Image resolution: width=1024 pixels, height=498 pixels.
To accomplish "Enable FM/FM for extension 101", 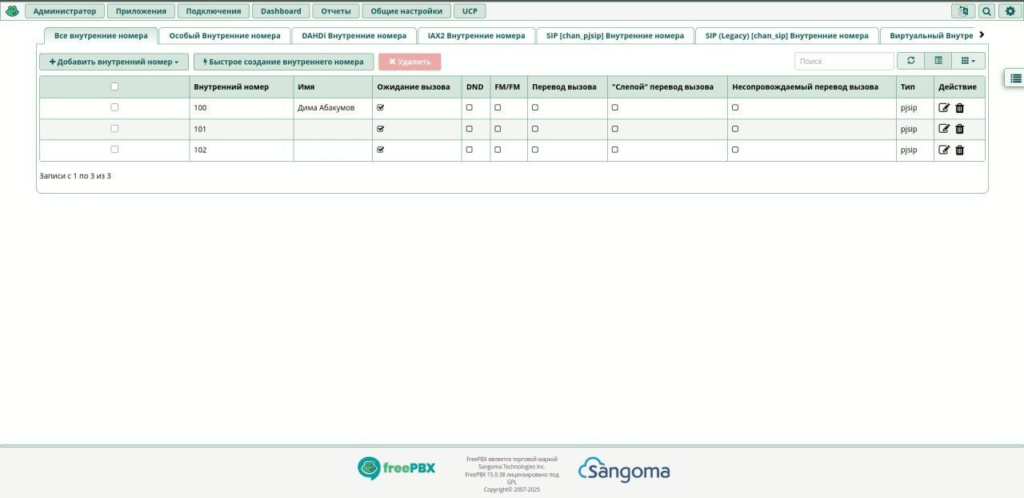I will 498,129.
